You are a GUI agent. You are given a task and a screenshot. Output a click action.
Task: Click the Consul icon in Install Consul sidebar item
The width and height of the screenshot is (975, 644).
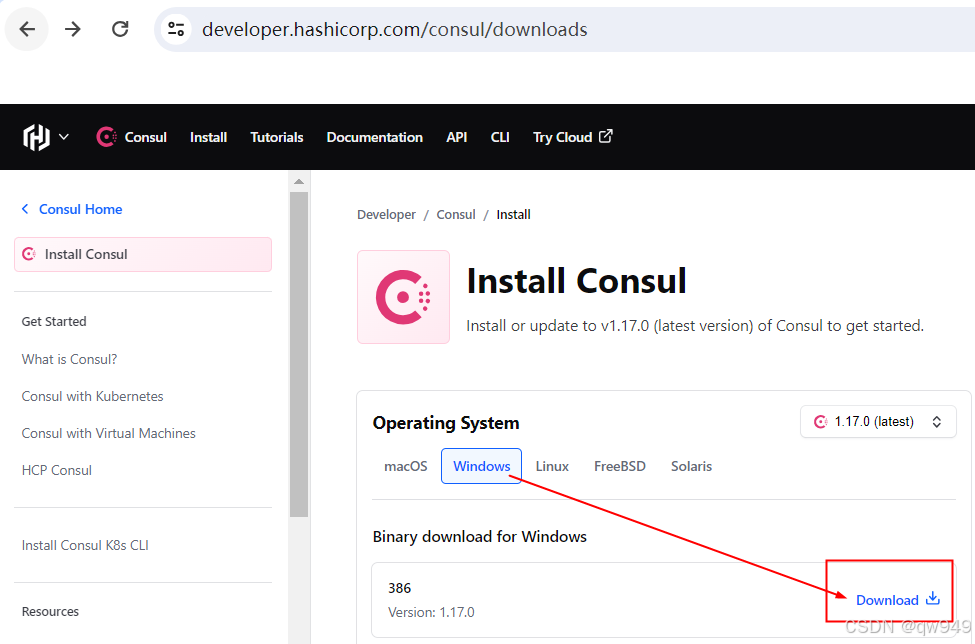29,254
